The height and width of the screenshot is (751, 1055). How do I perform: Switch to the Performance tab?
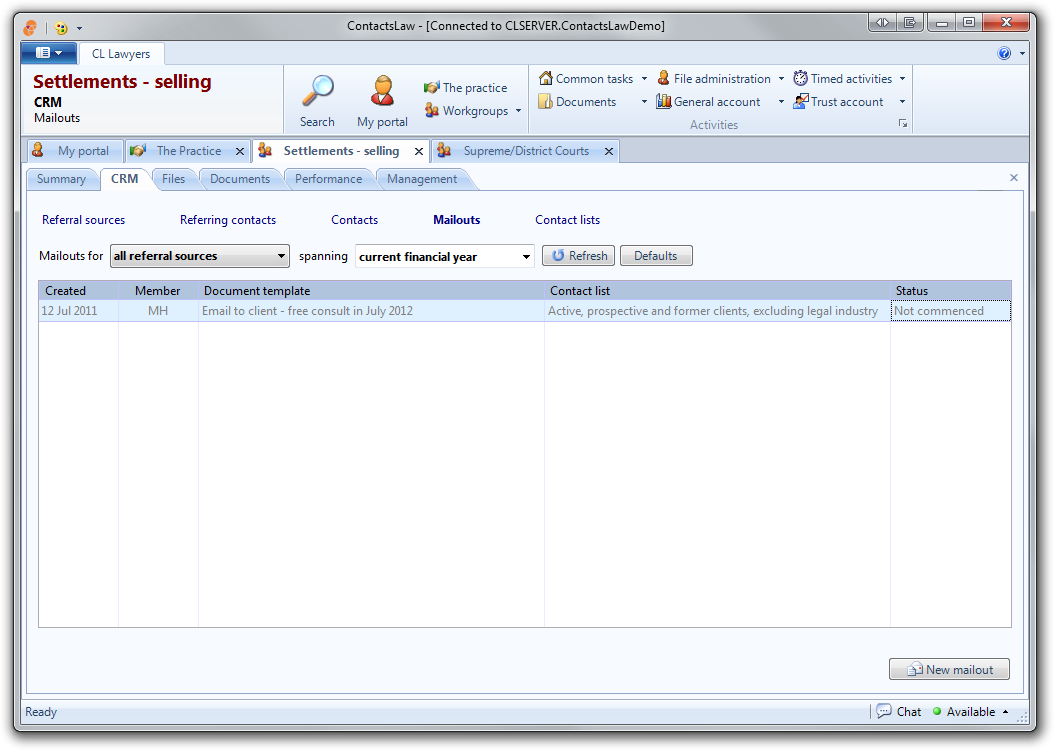tap(328, 179)
